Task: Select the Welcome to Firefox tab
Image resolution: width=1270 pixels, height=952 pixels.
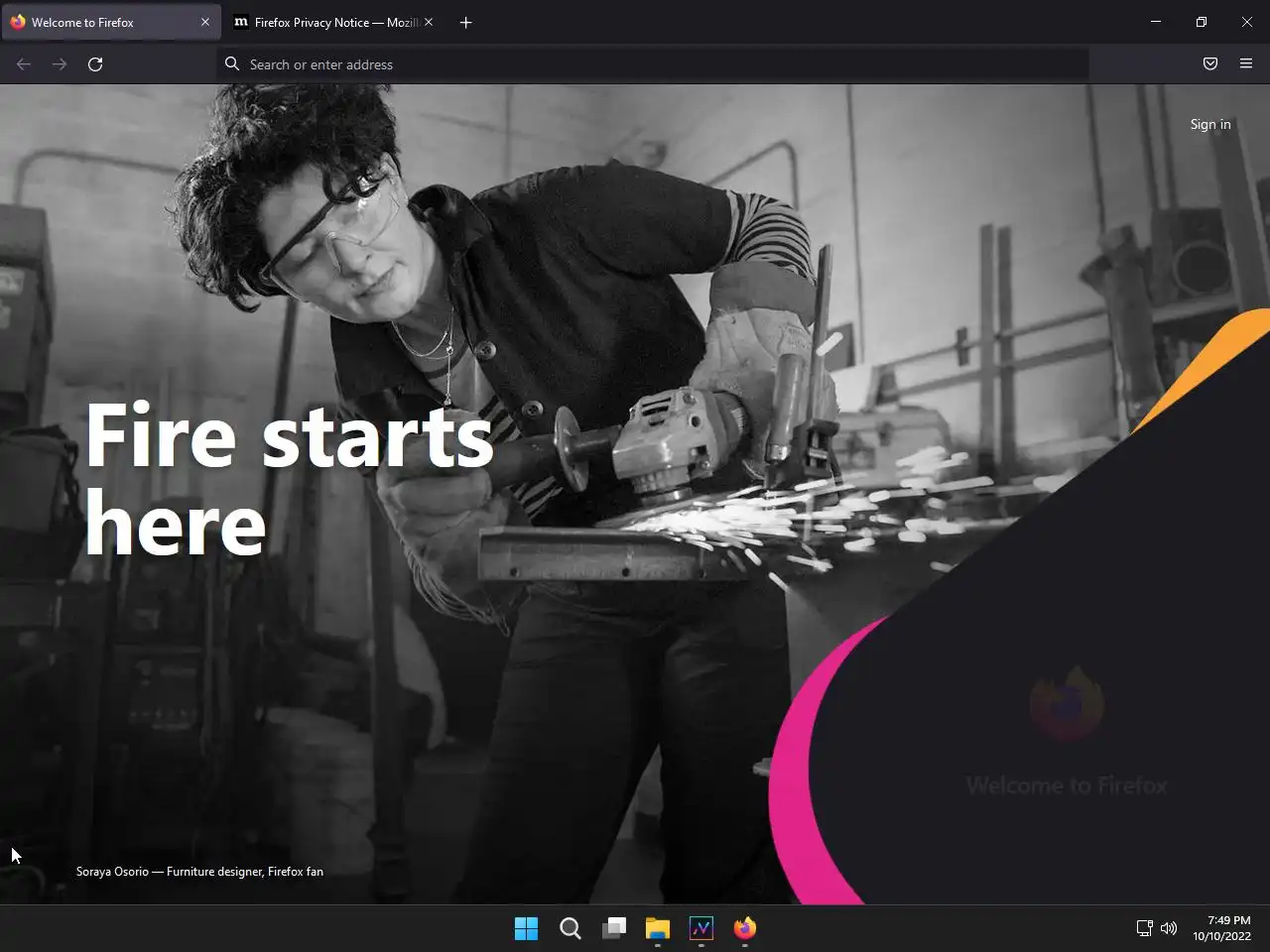Action: pyautogui.click(x=111, y=22)
